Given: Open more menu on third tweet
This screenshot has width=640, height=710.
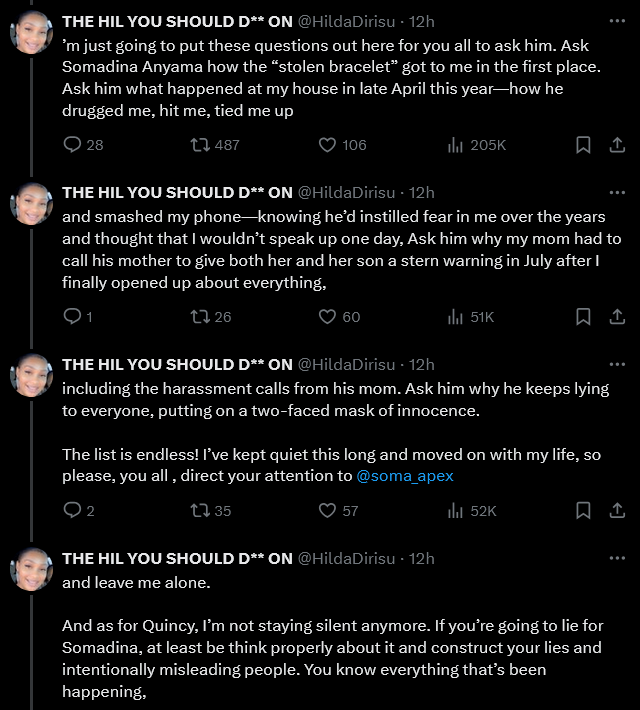Looking at the screenshot, I should click(x=617, y=364).
